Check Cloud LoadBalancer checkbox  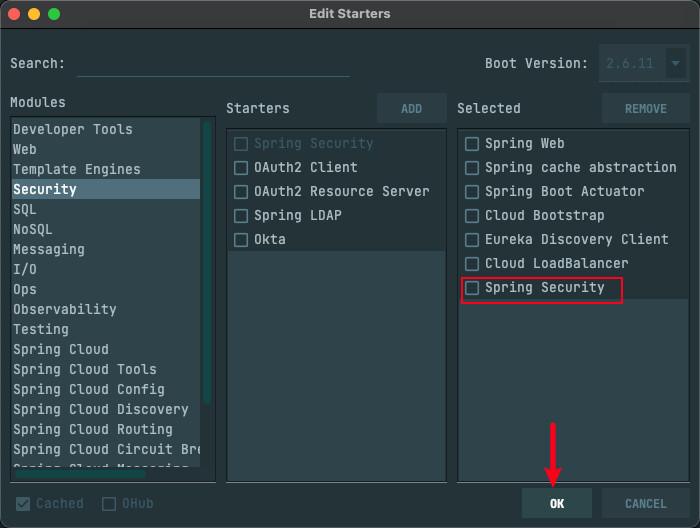coord(472,264)
